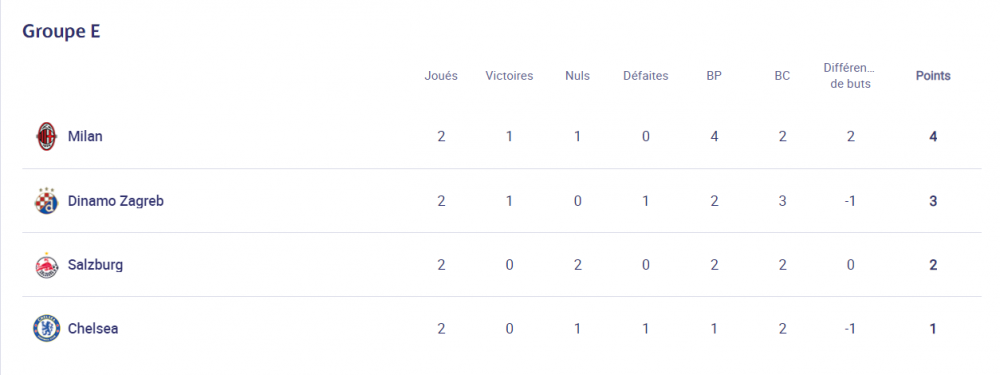The image size is (1000, 375).
Task: Click the Défaites column header
Action: coord(645,76)
